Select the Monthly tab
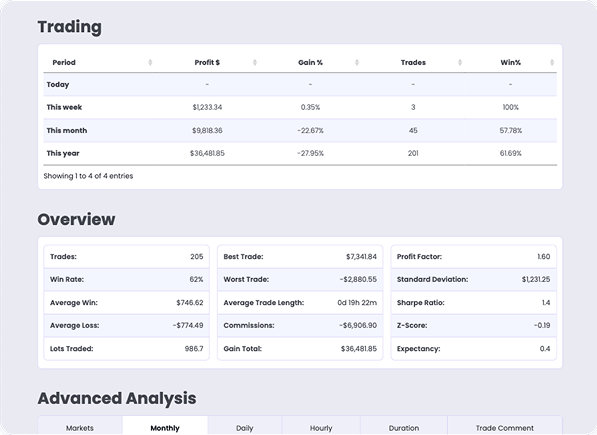Image resolution: width=597 pixels, height=435 pixels. (165, 428)
